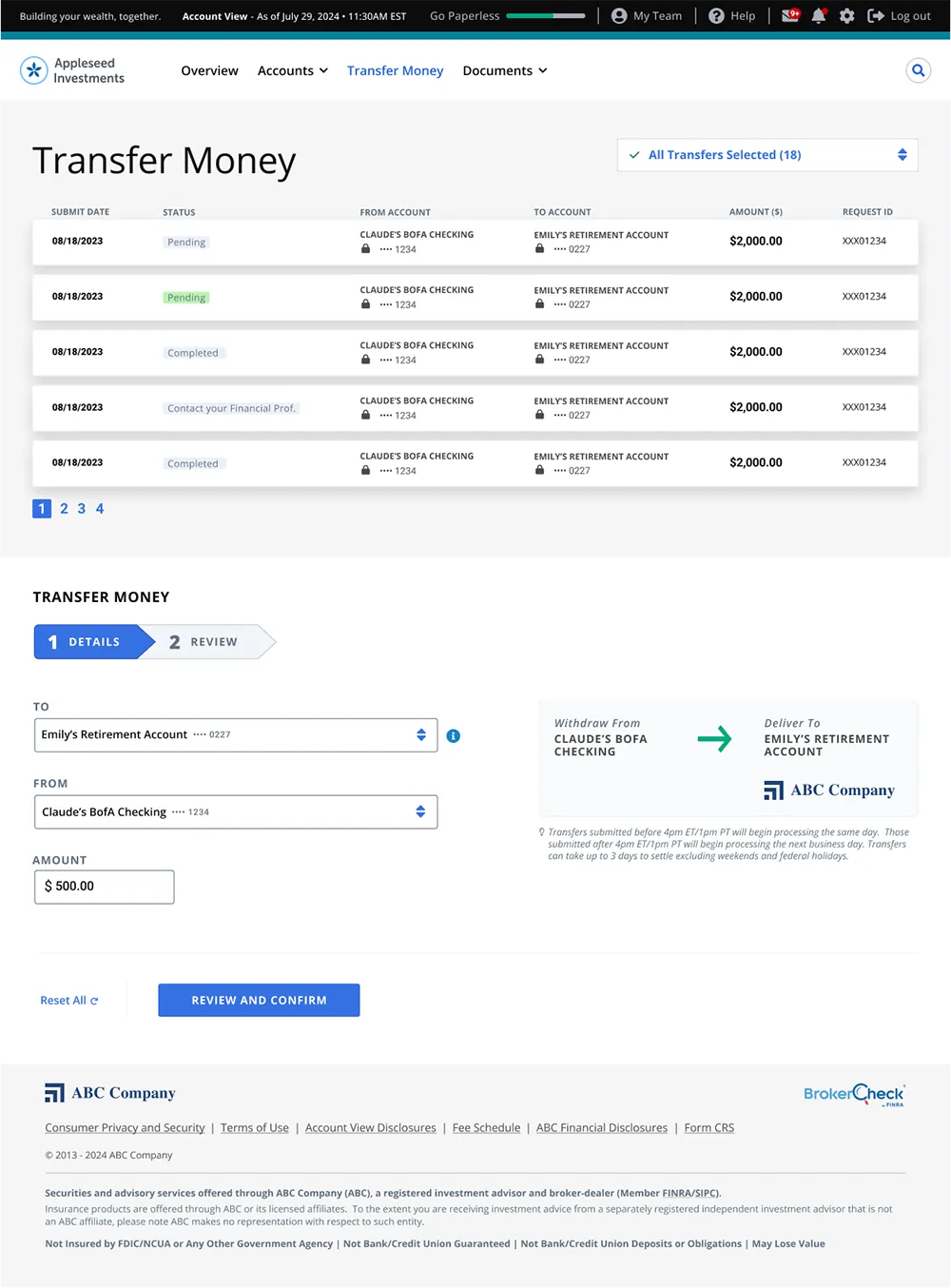Viewport: 951px width, 1288px height.
Task: Open the notifications bell icon
Action: click(x=819, y=16)
